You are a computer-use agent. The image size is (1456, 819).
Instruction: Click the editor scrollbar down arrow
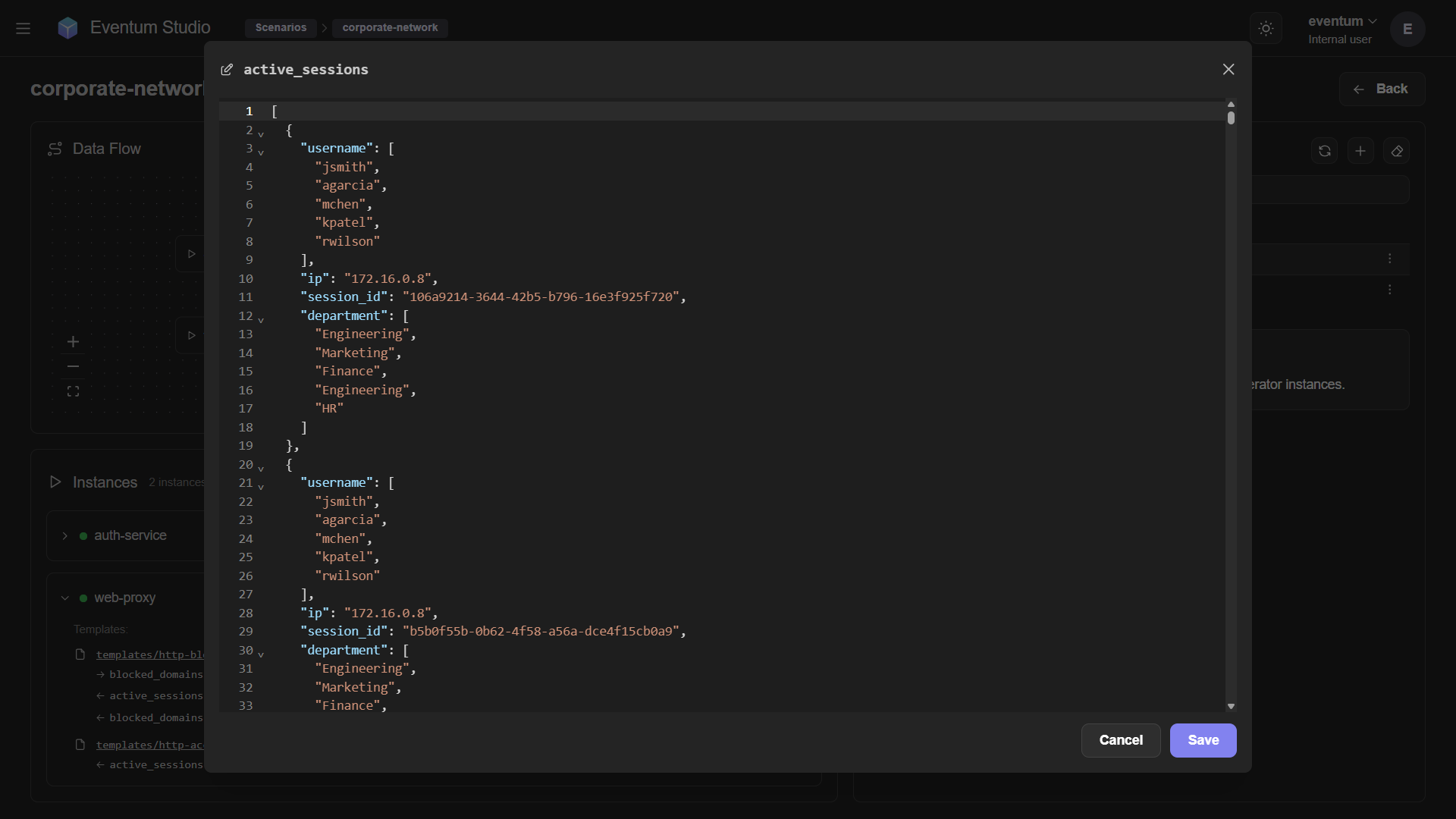pyautogui.click(x=1231, y=706)
